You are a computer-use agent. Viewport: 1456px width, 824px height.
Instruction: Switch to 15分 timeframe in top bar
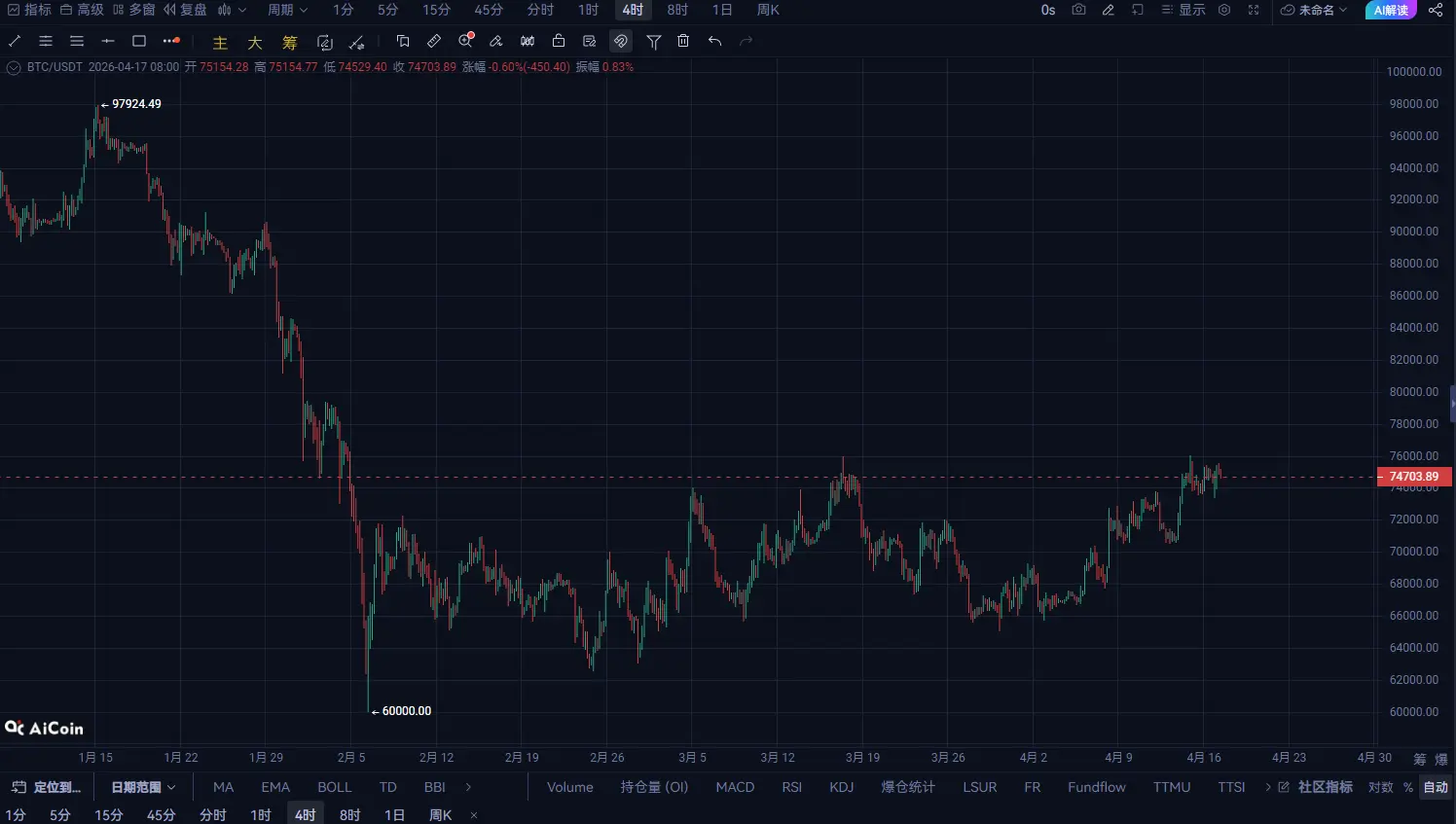pos(437,10)
